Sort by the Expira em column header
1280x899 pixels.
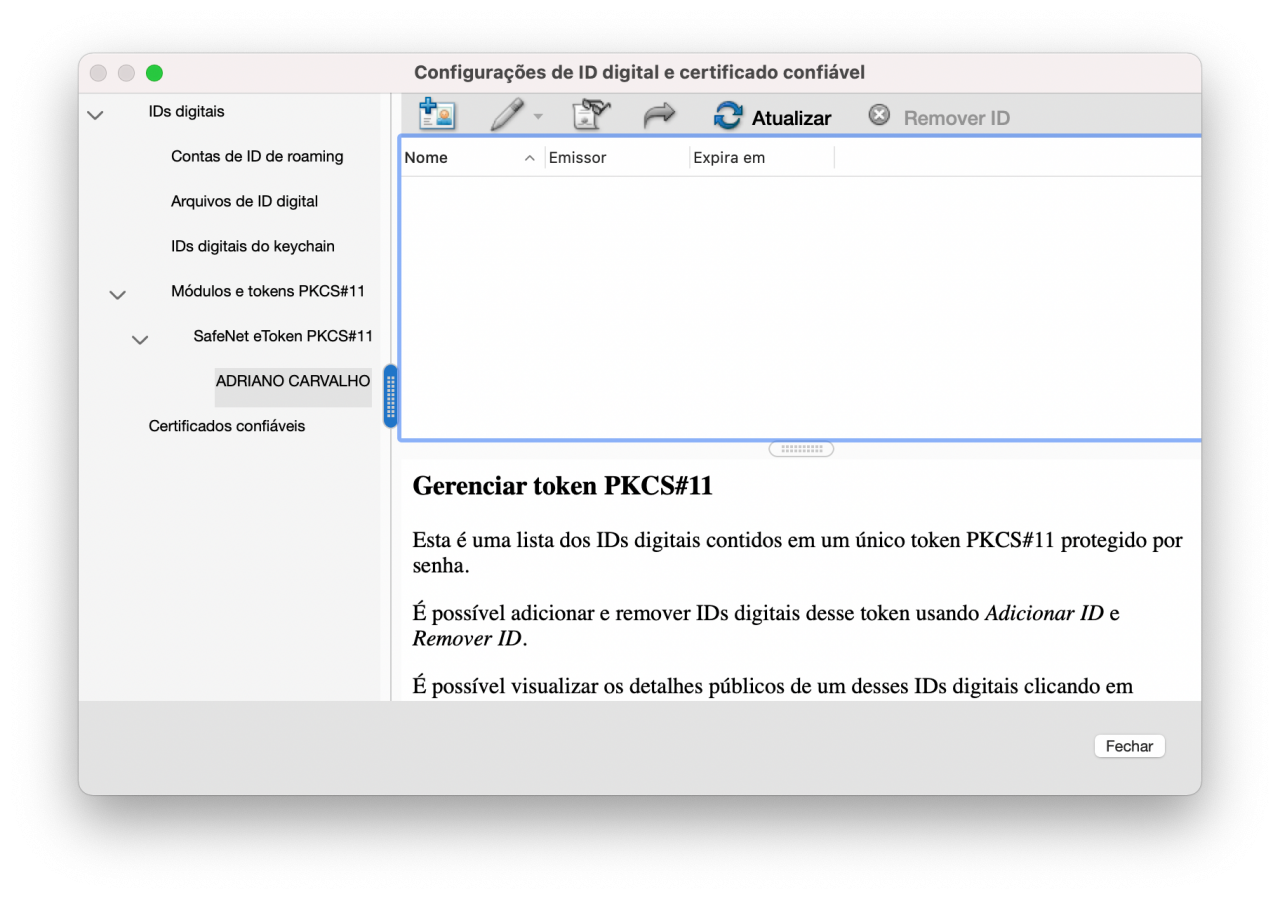[761, 157]
